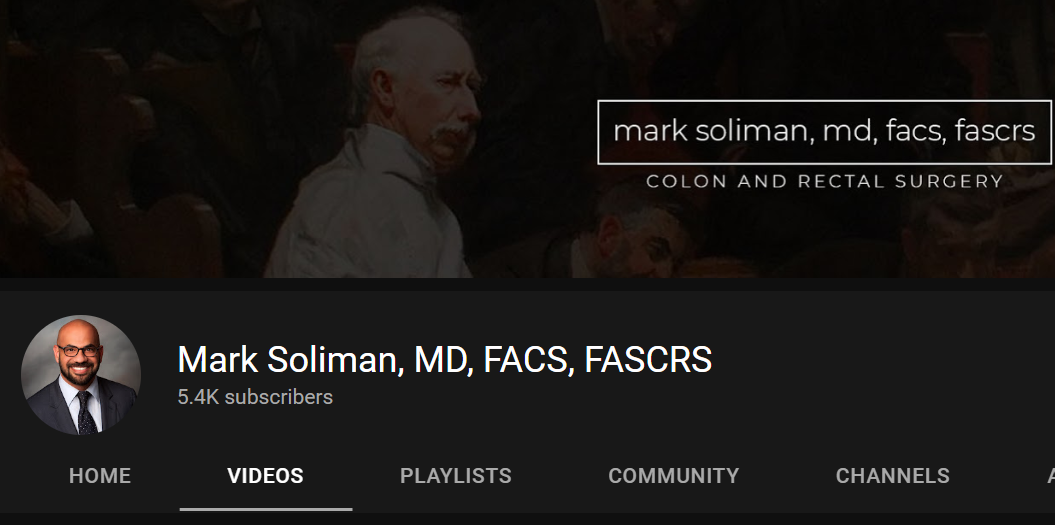Go to the Community tab
1055x525 pixels.
674,476
